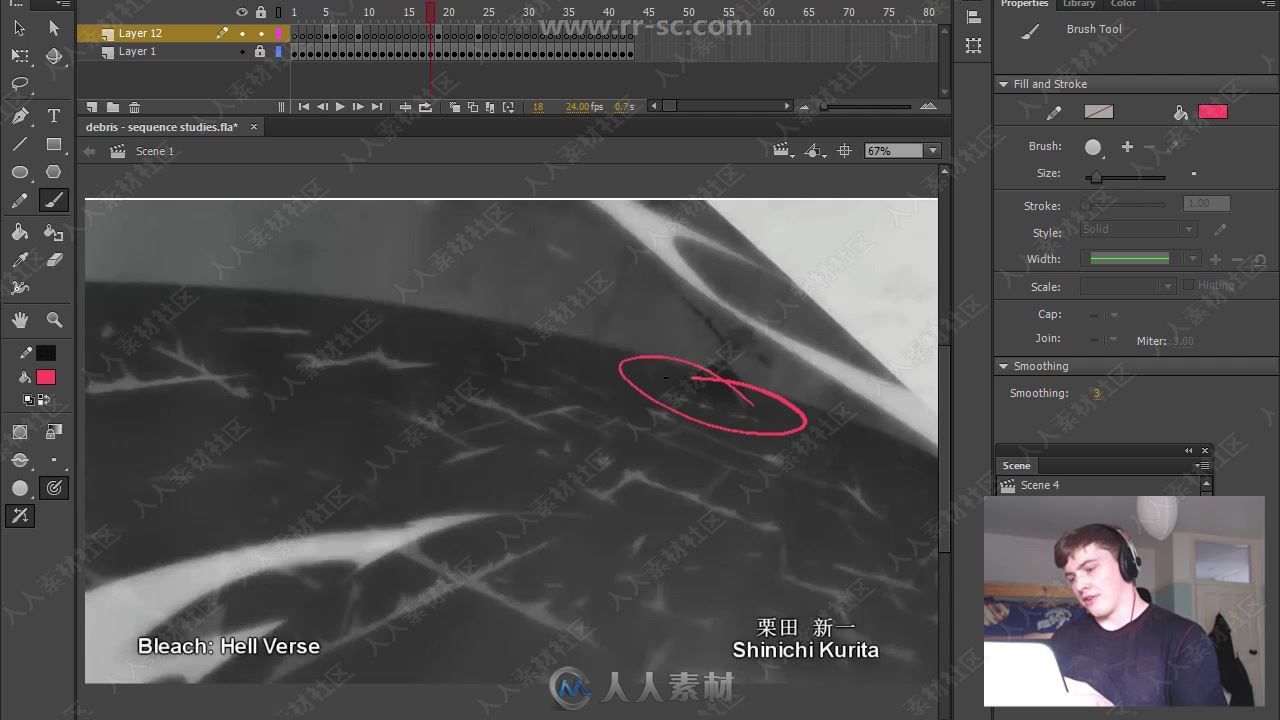Select the Scene panel tab

(x=1017, y=466)
